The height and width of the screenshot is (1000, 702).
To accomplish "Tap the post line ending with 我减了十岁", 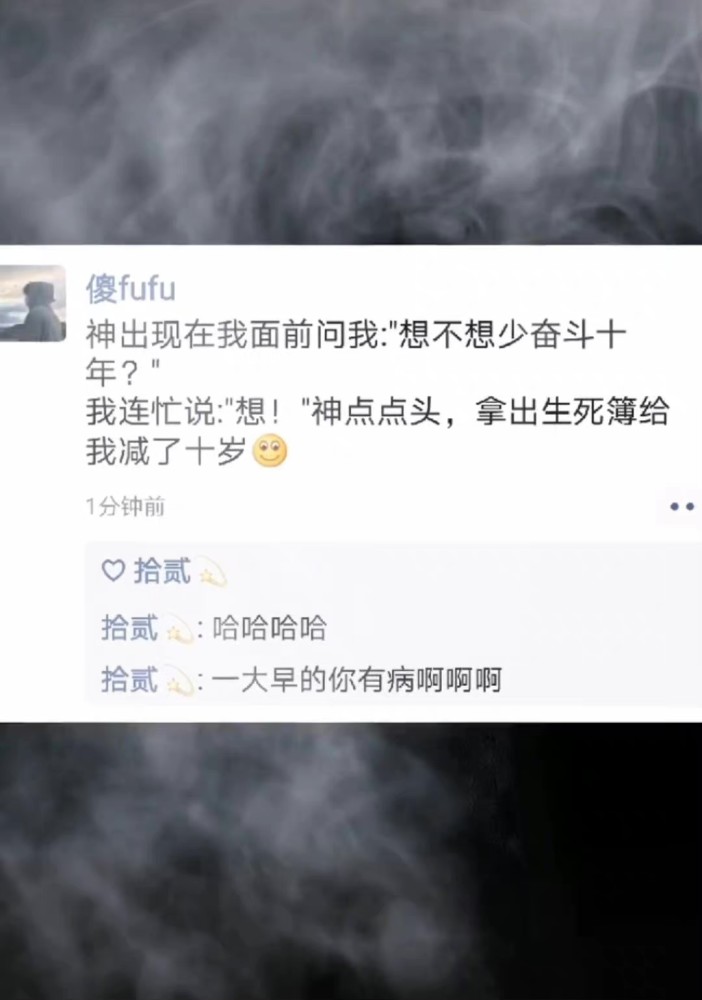I will [x=166, y=452].
